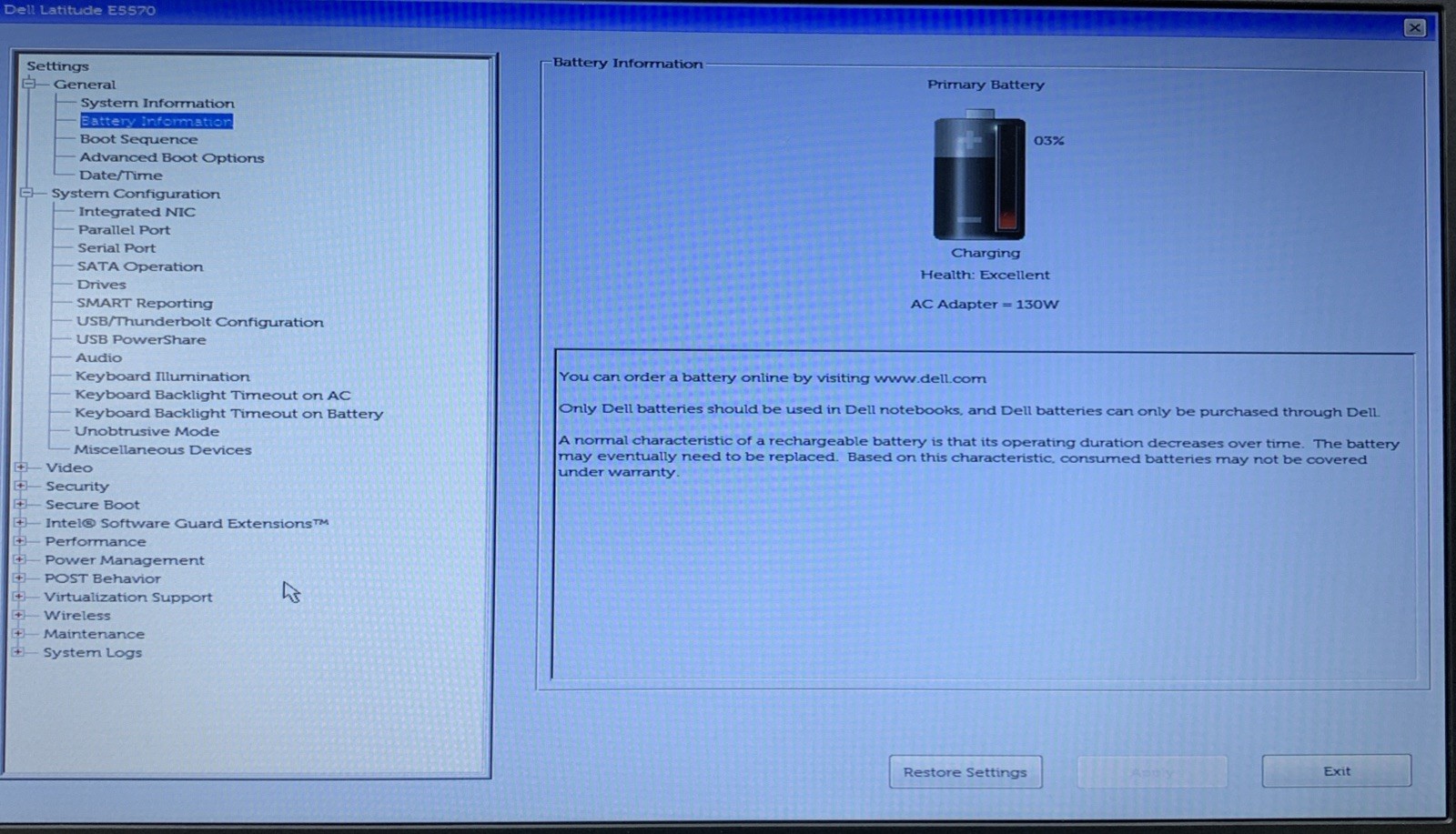Expand the POST Behavior section
Image resolution: width=1456 pixels, height=834 pixels.
(20, 578)
